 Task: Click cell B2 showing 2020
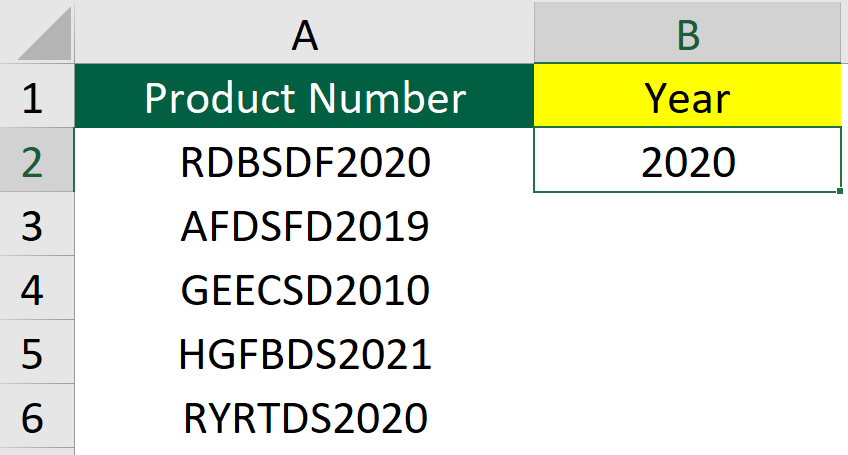(x=688, y=160)
